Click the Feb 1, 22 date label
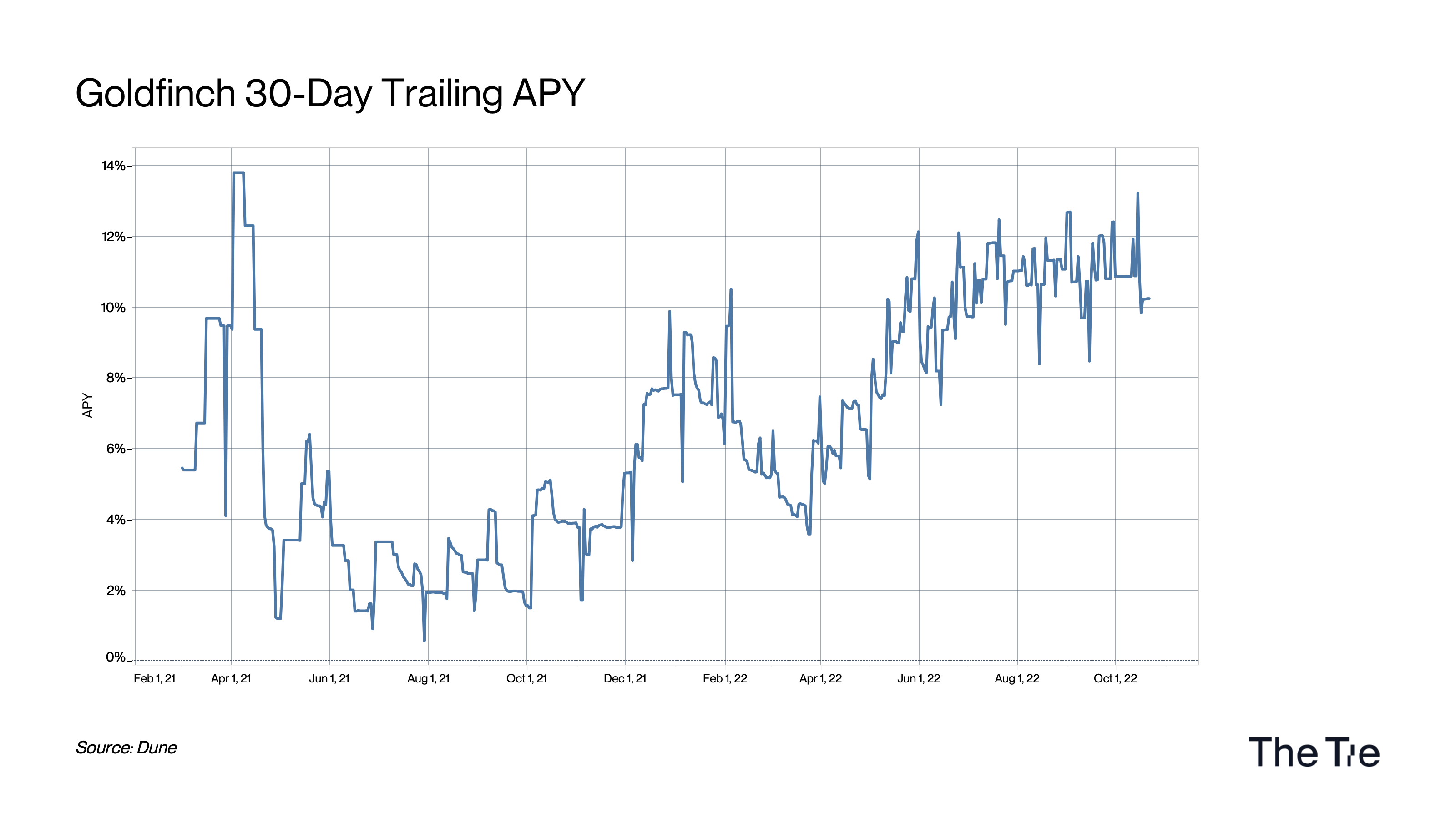This screenshot has height=819, width=1456. 725,678
